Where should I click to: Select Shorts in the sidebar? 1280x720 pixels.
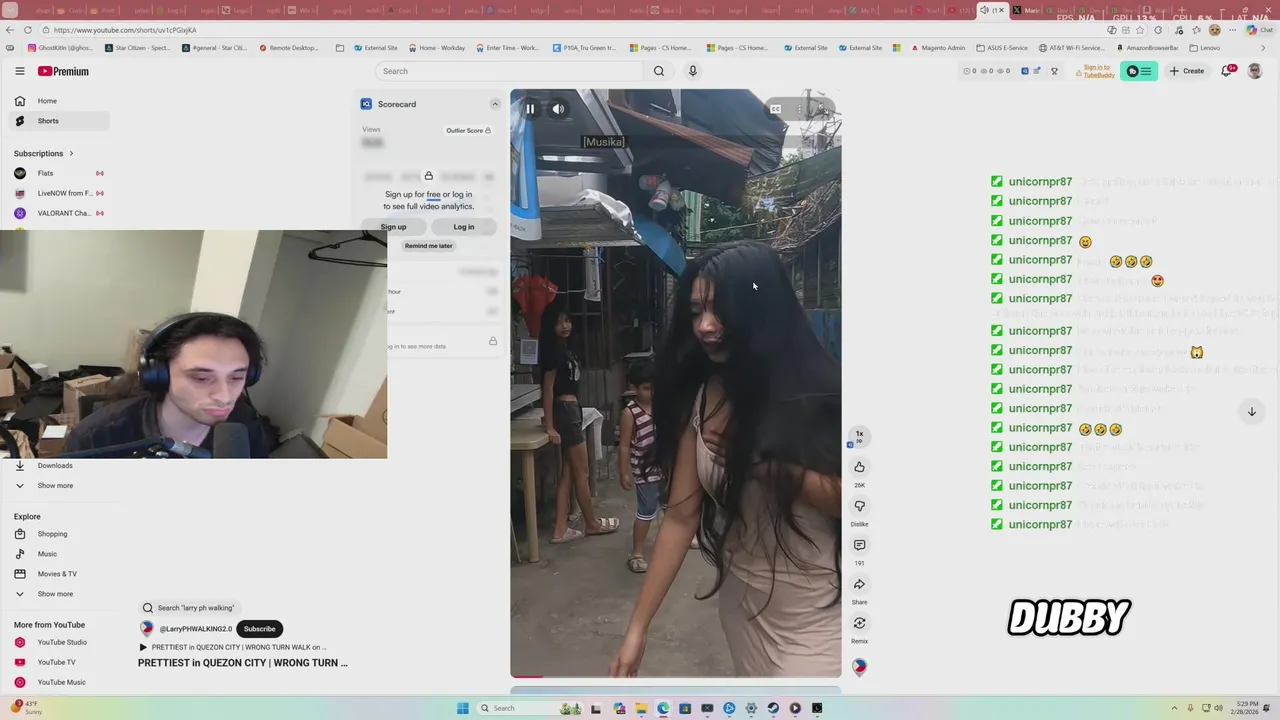[x=58, y=121]
